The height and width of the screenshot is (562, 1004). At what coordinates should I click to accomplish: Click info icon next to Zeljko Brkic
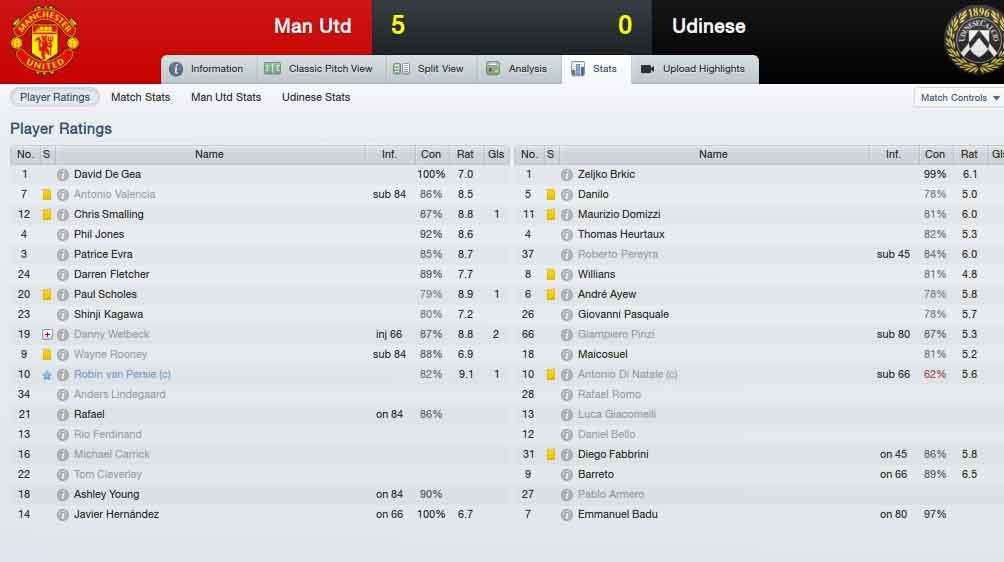point(566,175)
